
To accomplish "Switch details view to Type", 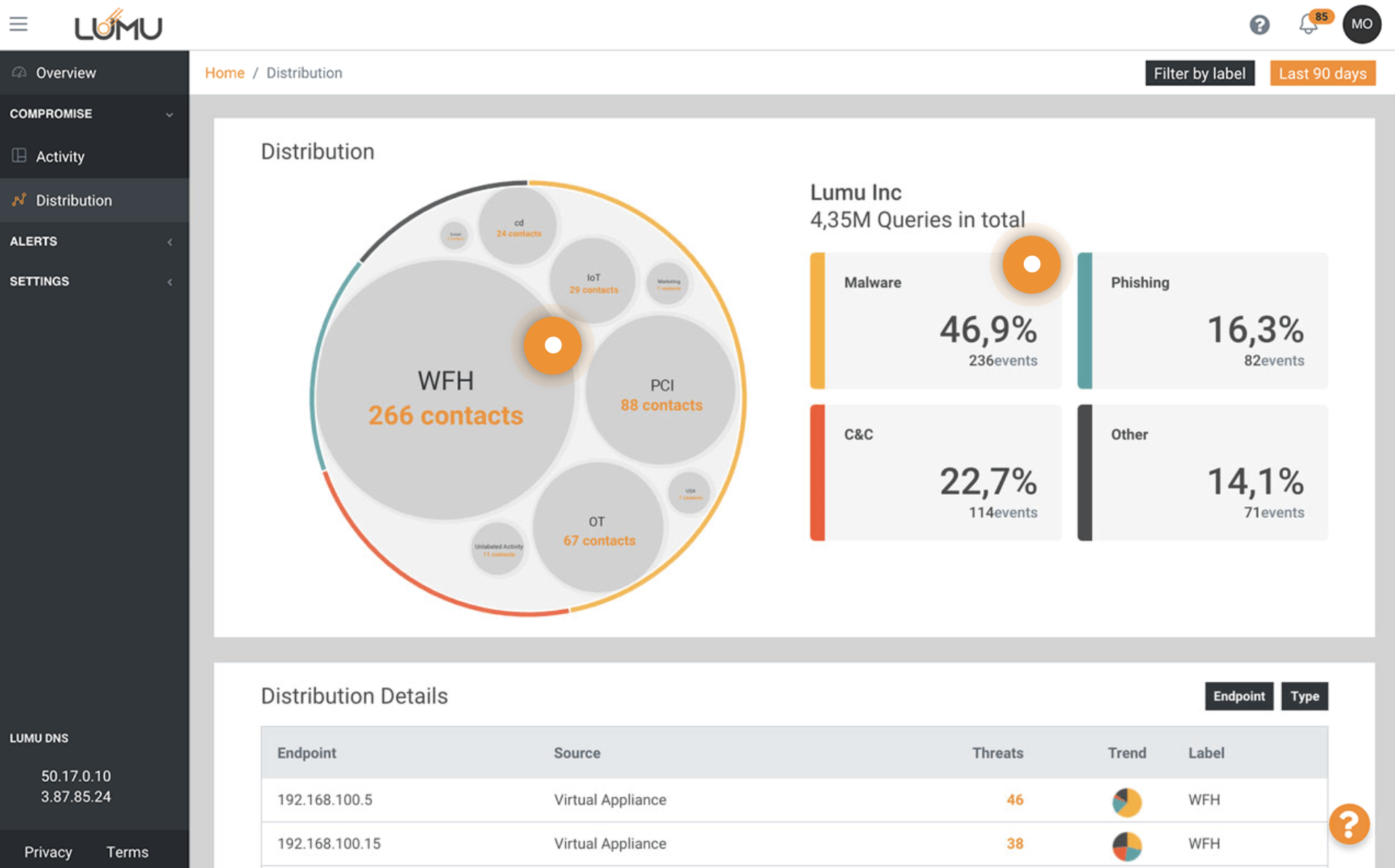I will [1304, 696].
